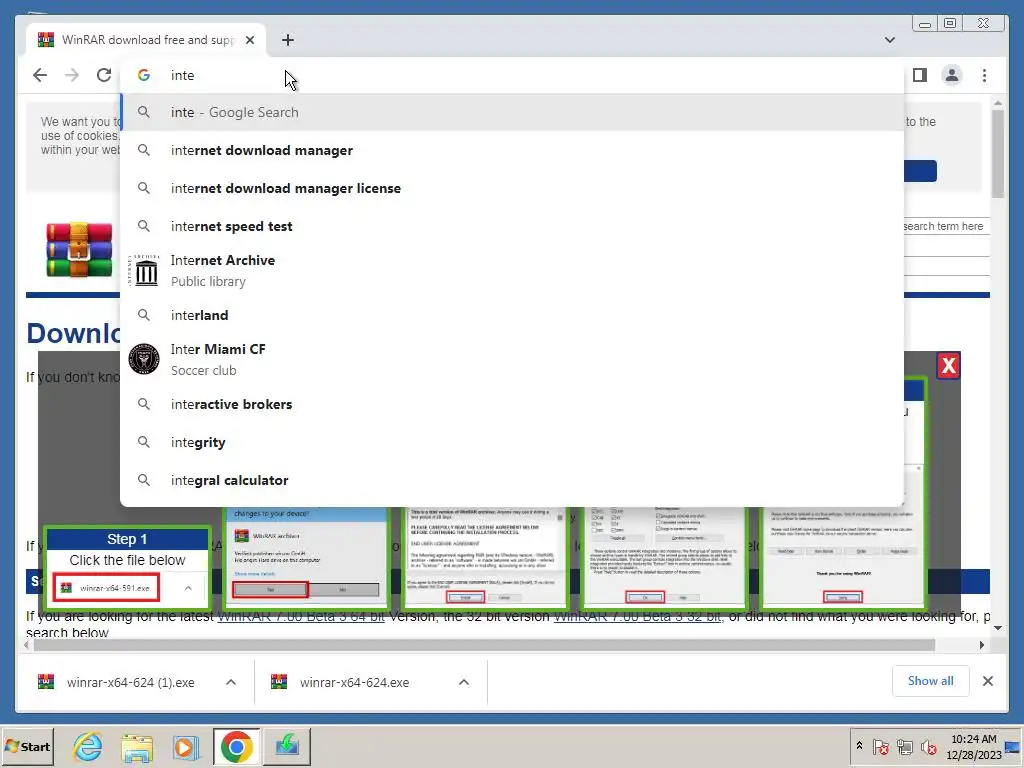
Task: Choose 'internet download manager' suggestion
Action: [513, 150]
